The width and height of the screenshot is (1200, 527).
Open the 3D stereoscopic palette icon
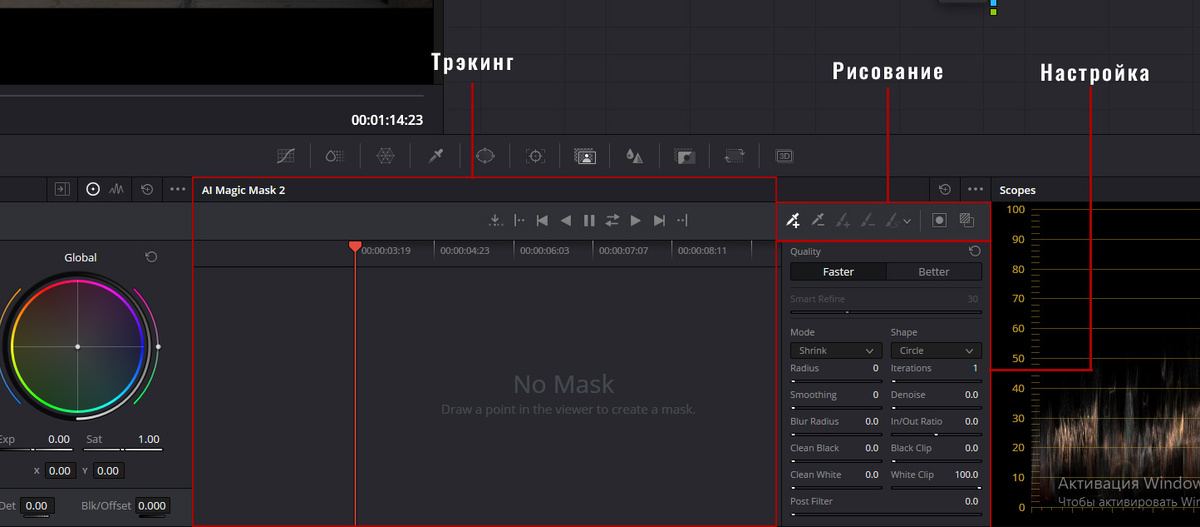[785, 156]
